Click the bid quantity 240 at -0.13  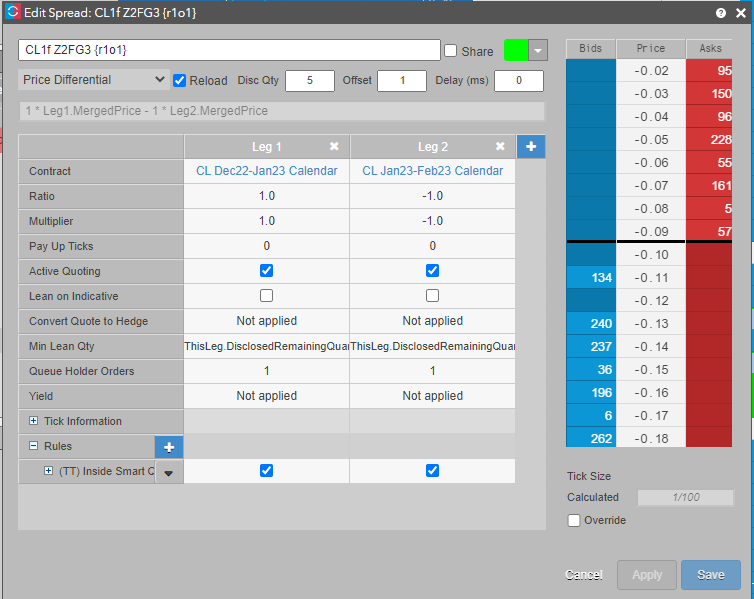pos(591,324)
